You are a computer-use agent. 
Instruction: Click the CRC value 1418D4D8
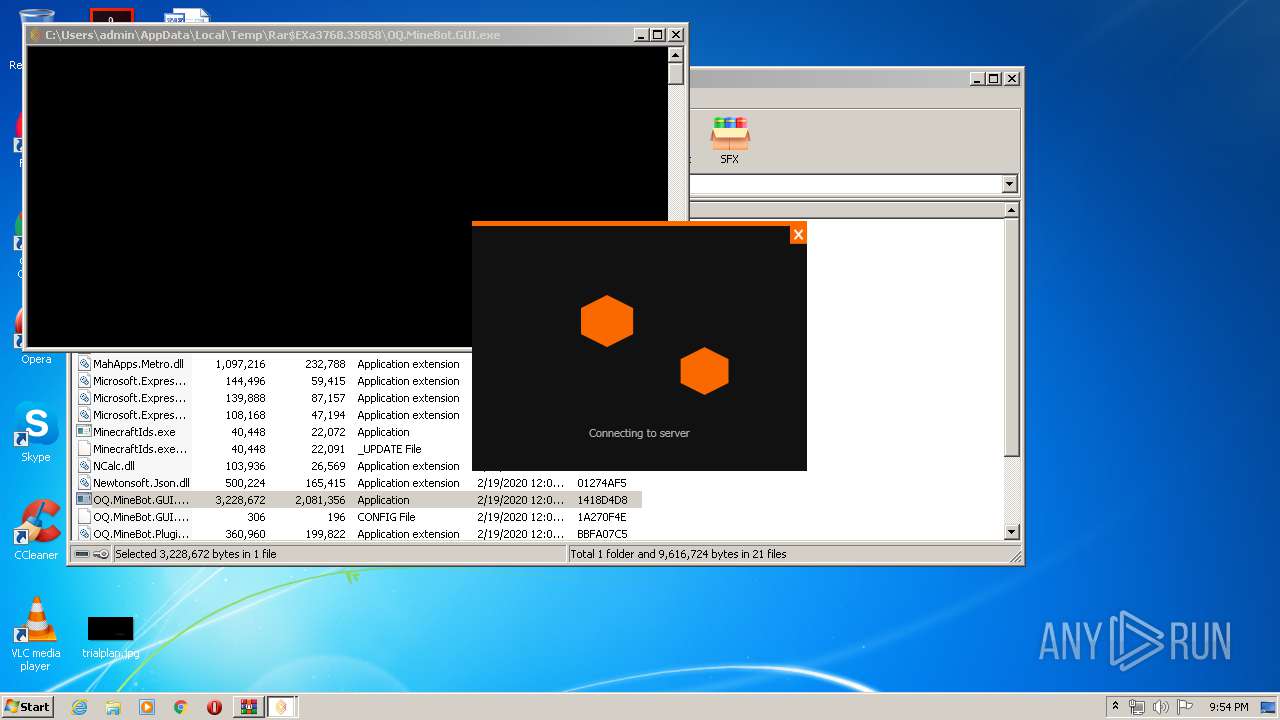click(602, 500)
